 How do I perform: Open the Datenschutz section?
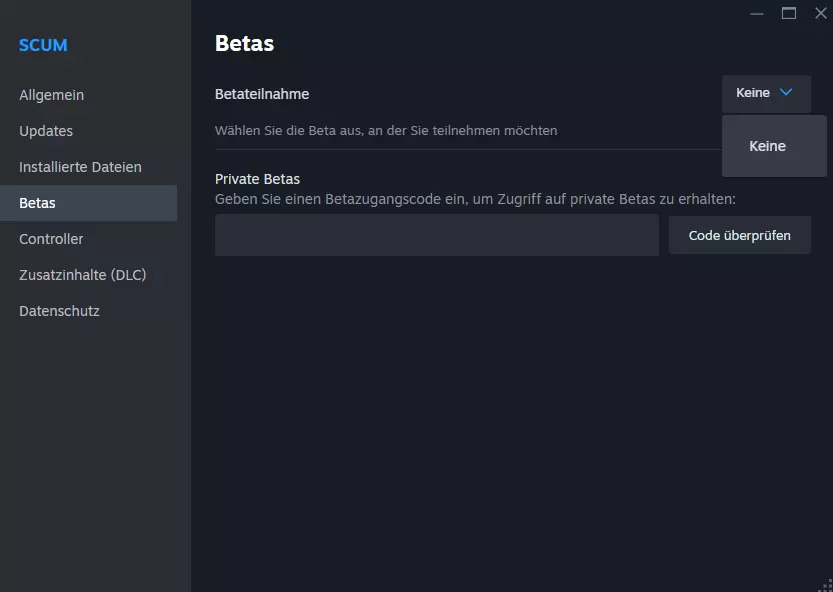(59, 311)
